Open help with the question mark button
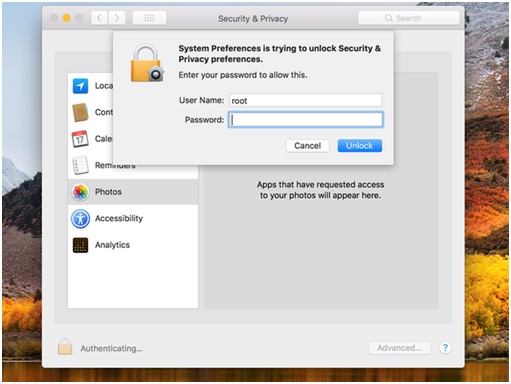Screen dimensions: 511x384 (445, 348)
